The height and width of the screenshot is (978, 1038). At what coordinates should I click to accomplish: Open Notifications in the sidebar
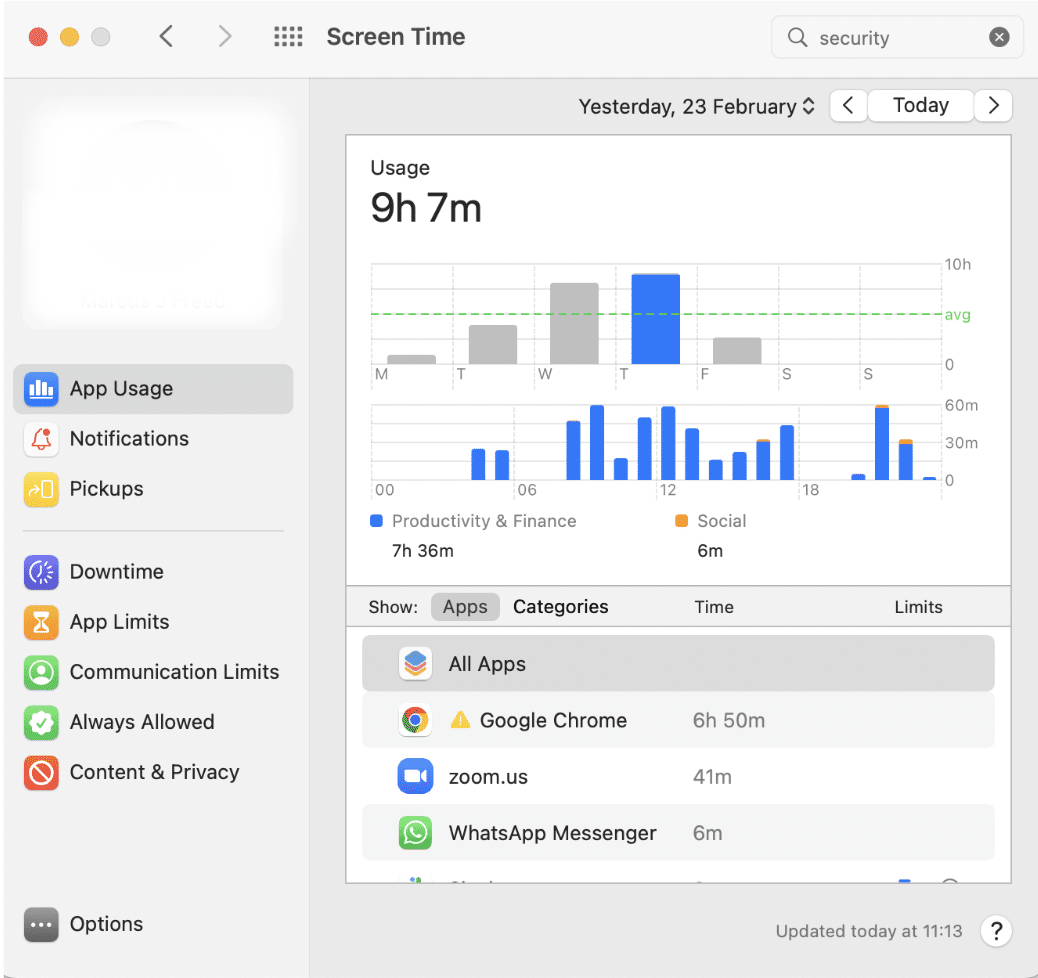tap(128, 439)
